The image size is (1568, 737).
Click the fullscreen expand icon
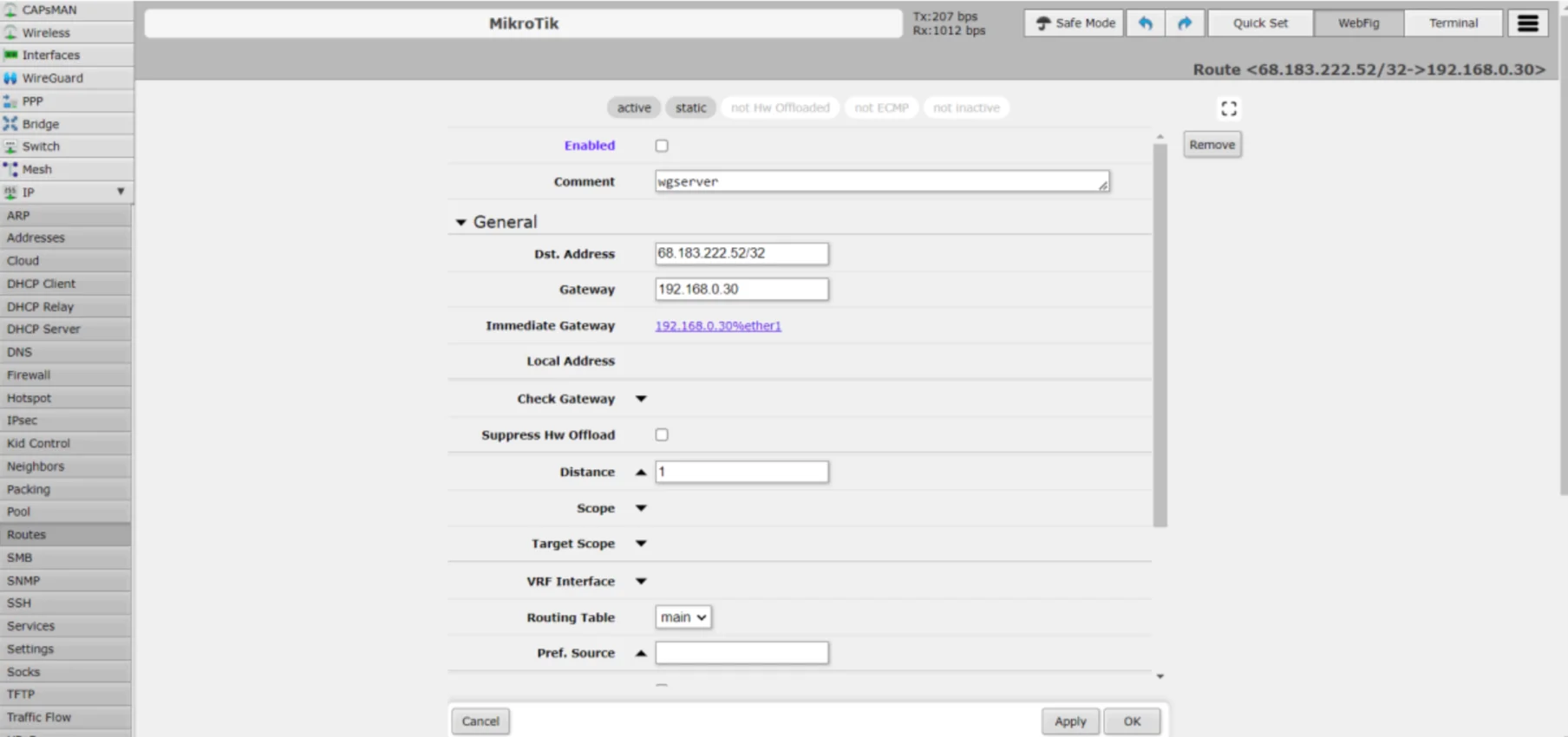[x=1228, y=108]
